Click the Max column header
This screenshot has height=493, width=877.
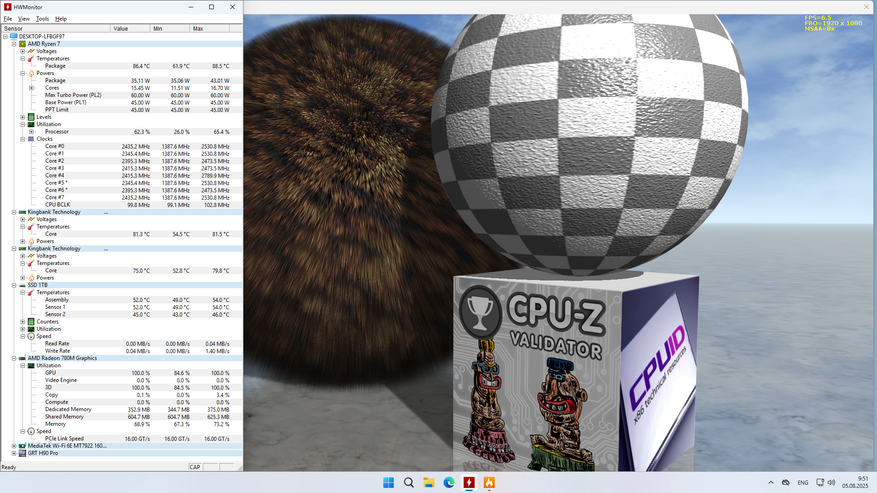210,29
